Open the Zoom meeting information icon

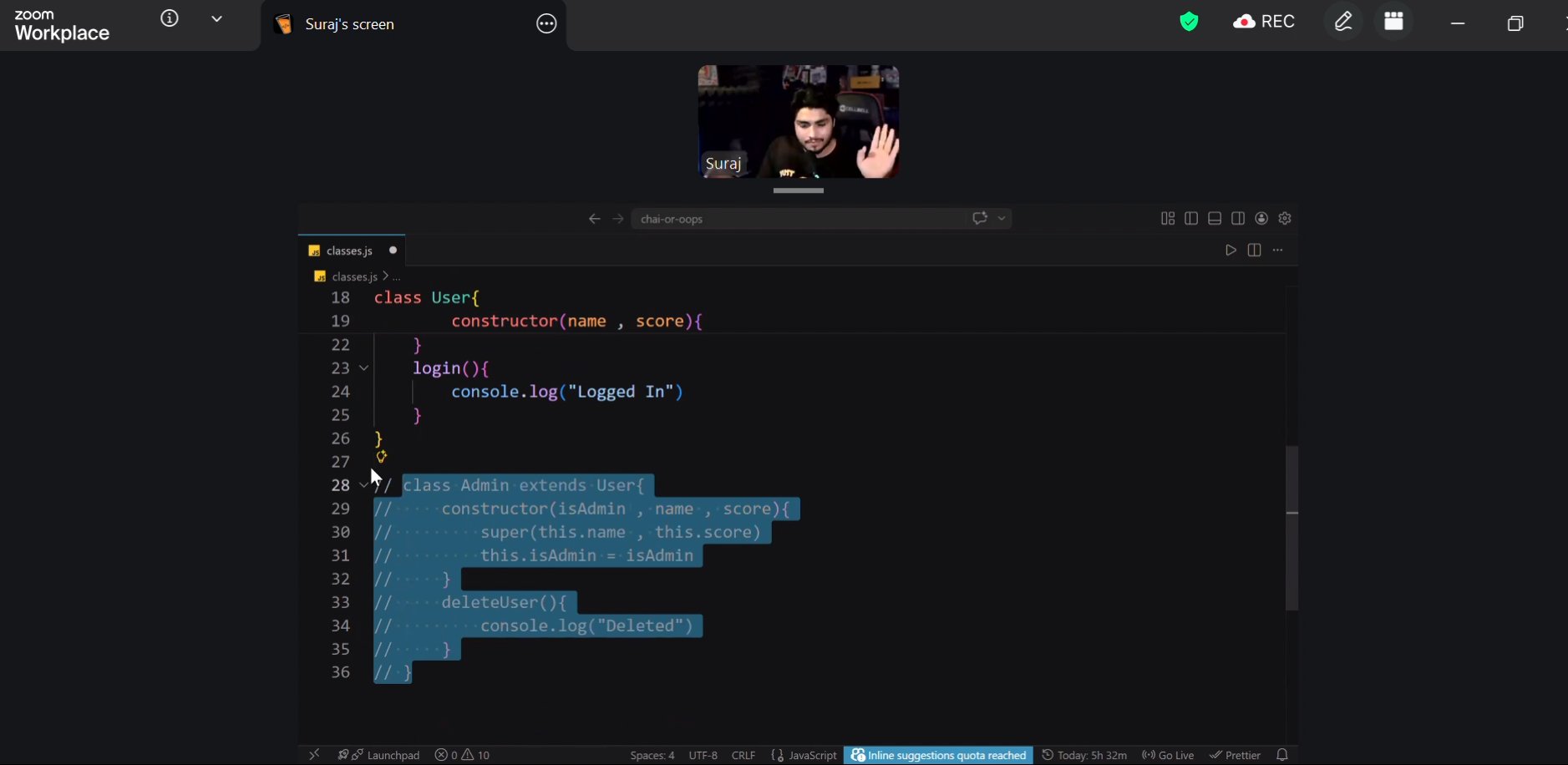click(x=170, y=18)
